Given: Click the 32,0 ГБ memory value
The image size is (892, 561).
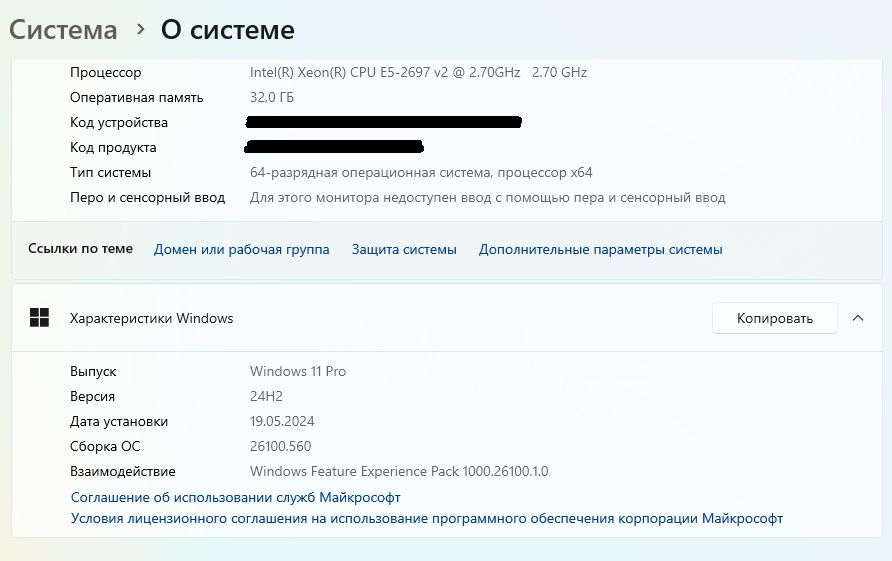Looking at the screenshot, I should [272, 97].
